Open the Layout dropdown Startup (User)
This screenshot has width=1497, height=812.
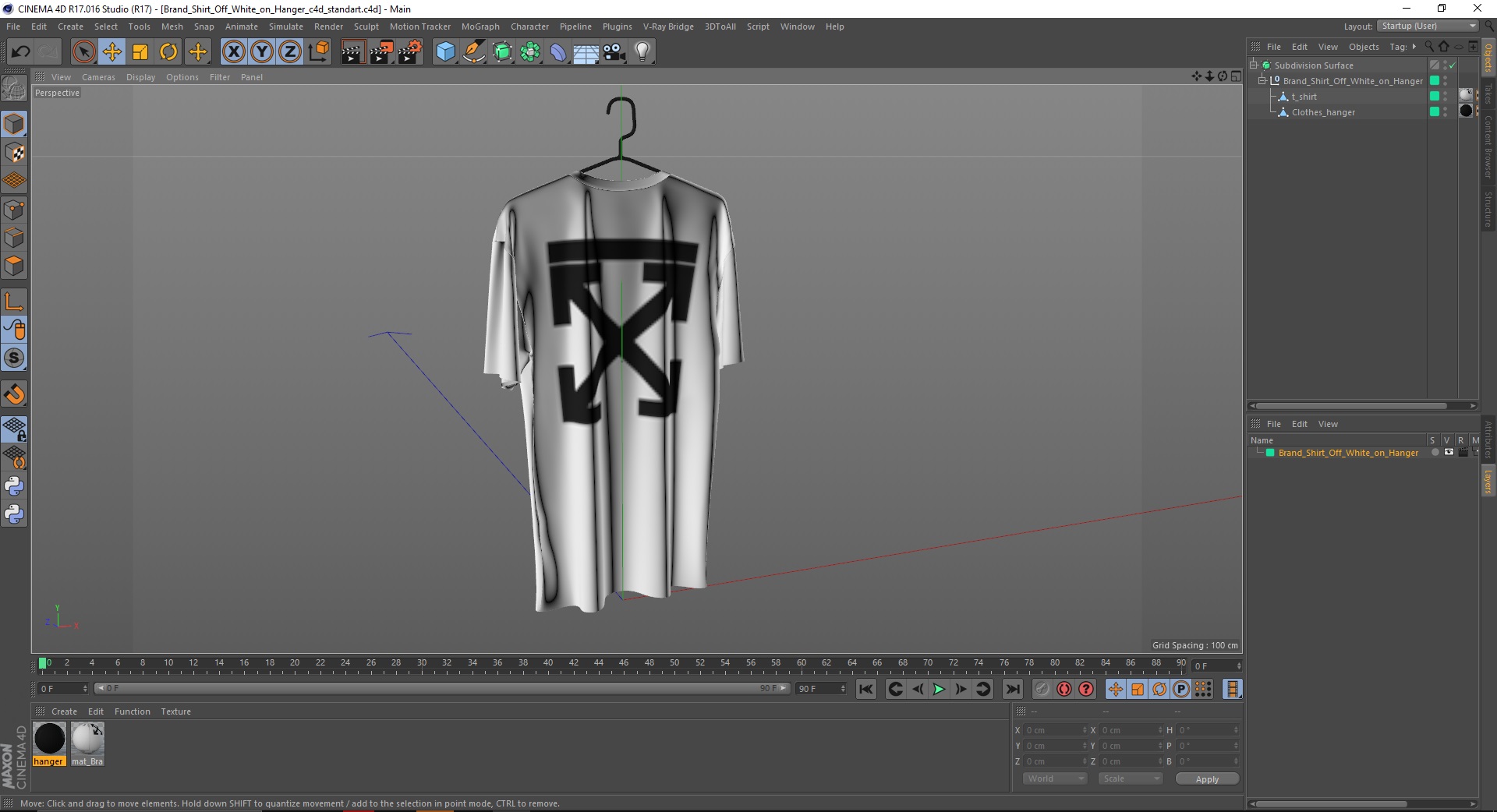point(1428,26)
